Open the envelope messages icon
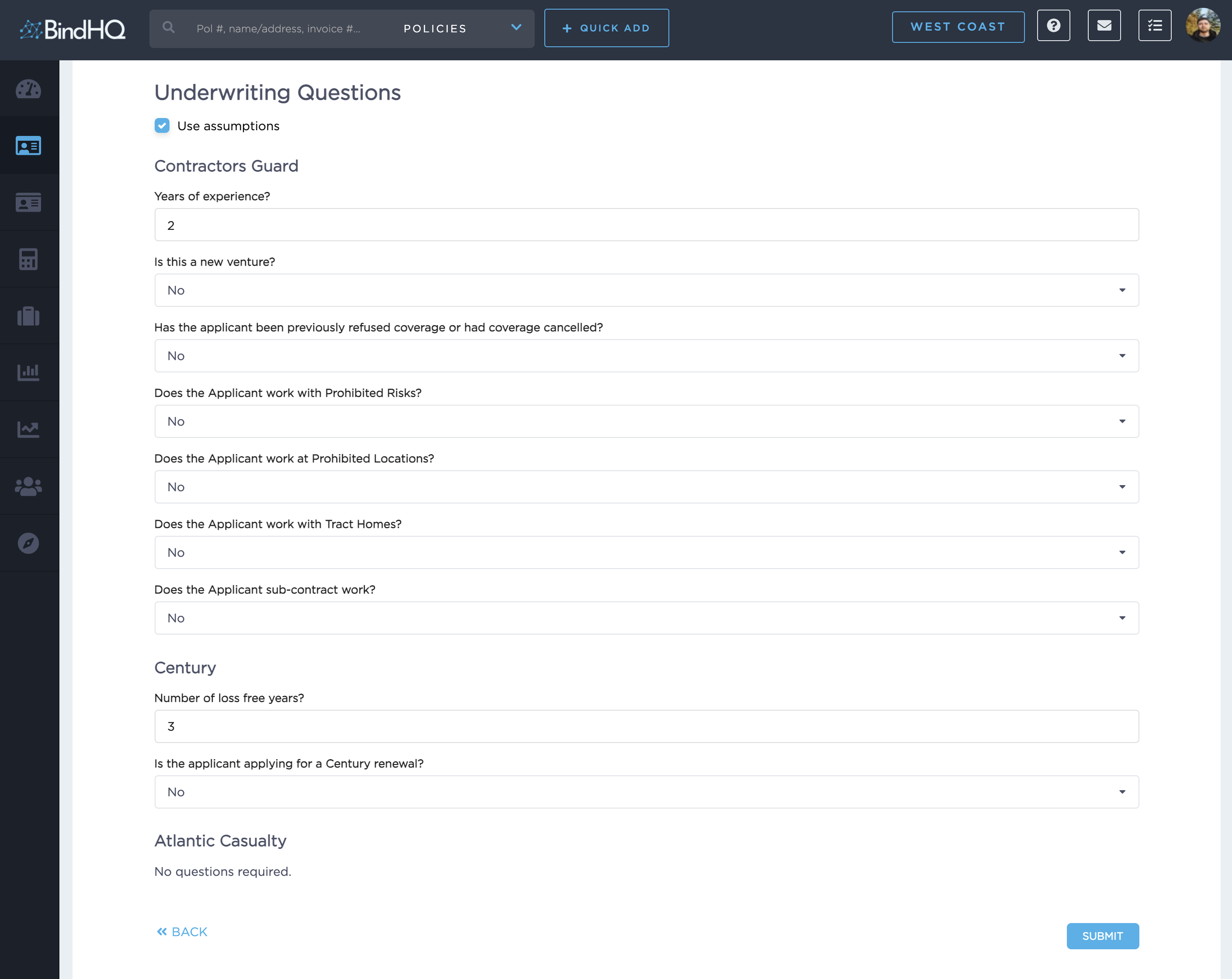1232x979 pixels. (1104, 26)
